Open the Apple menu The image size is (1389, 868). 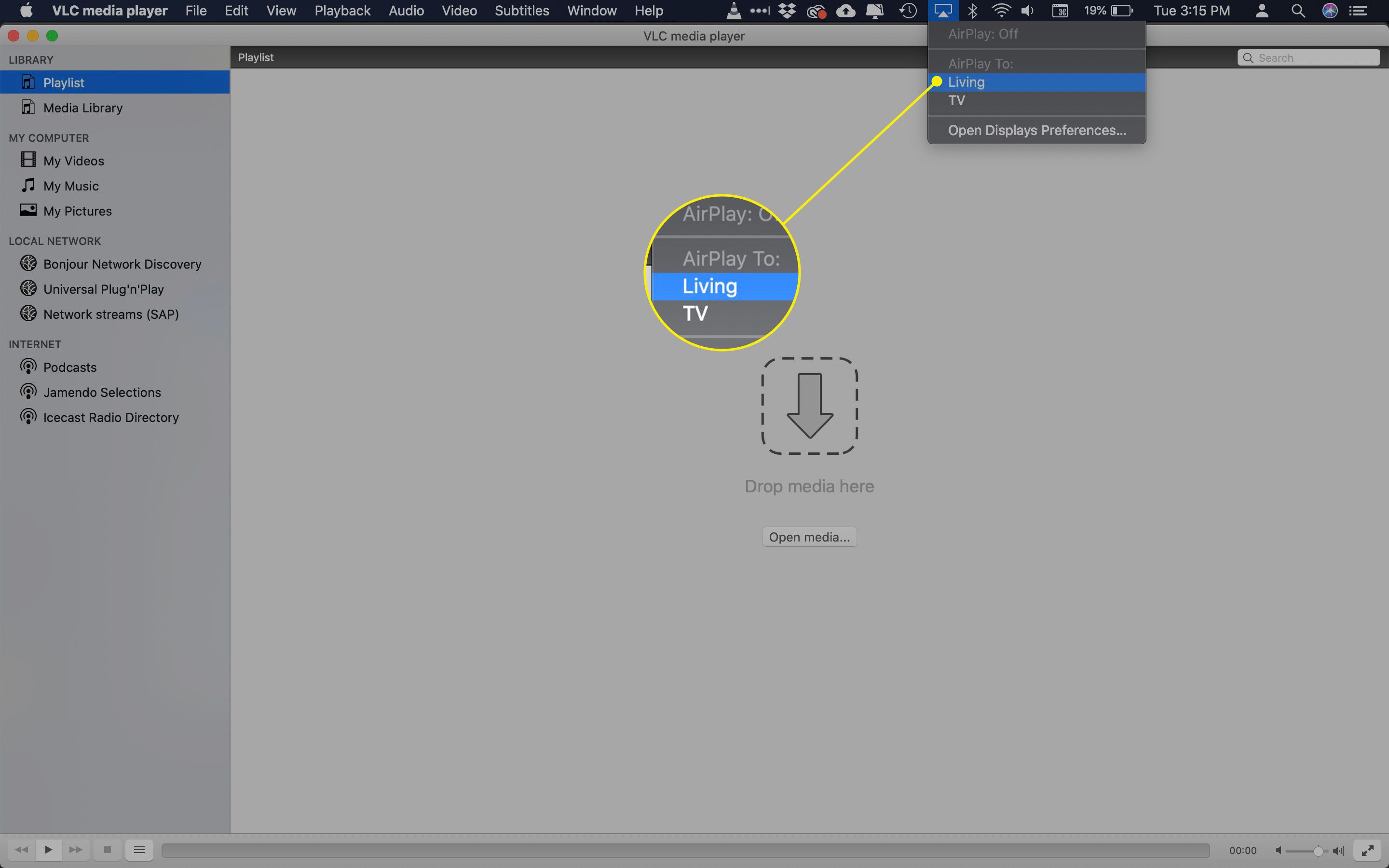click(27, 10)
